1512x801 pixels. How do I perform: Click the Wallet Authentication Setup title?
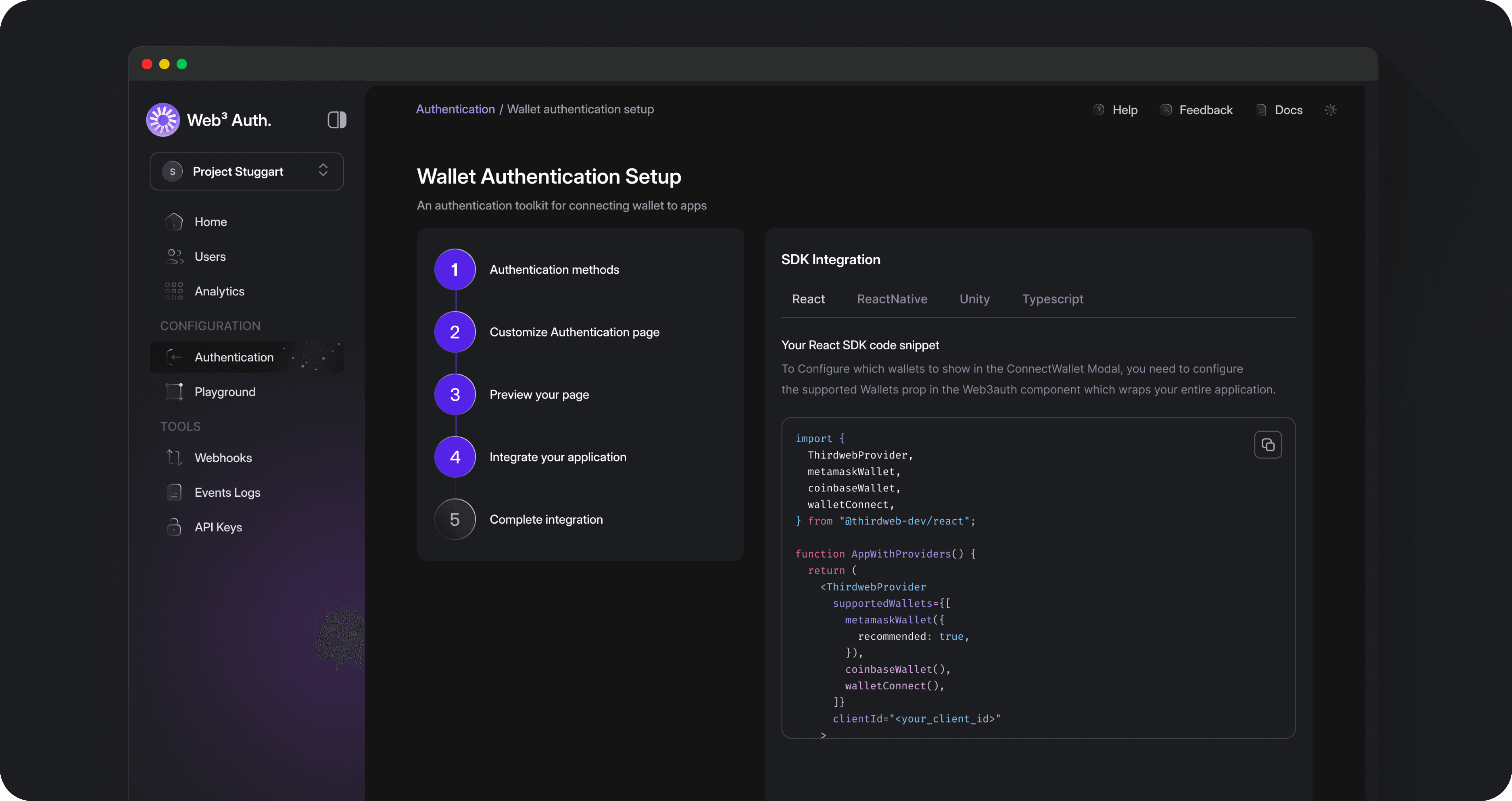[549, 176]
